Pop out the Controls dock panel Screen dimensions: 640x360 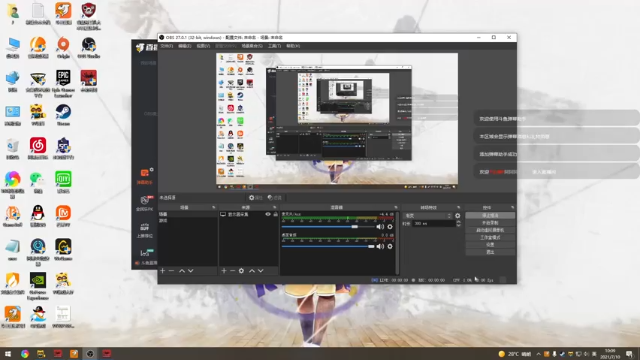click(x=513, y=207)
